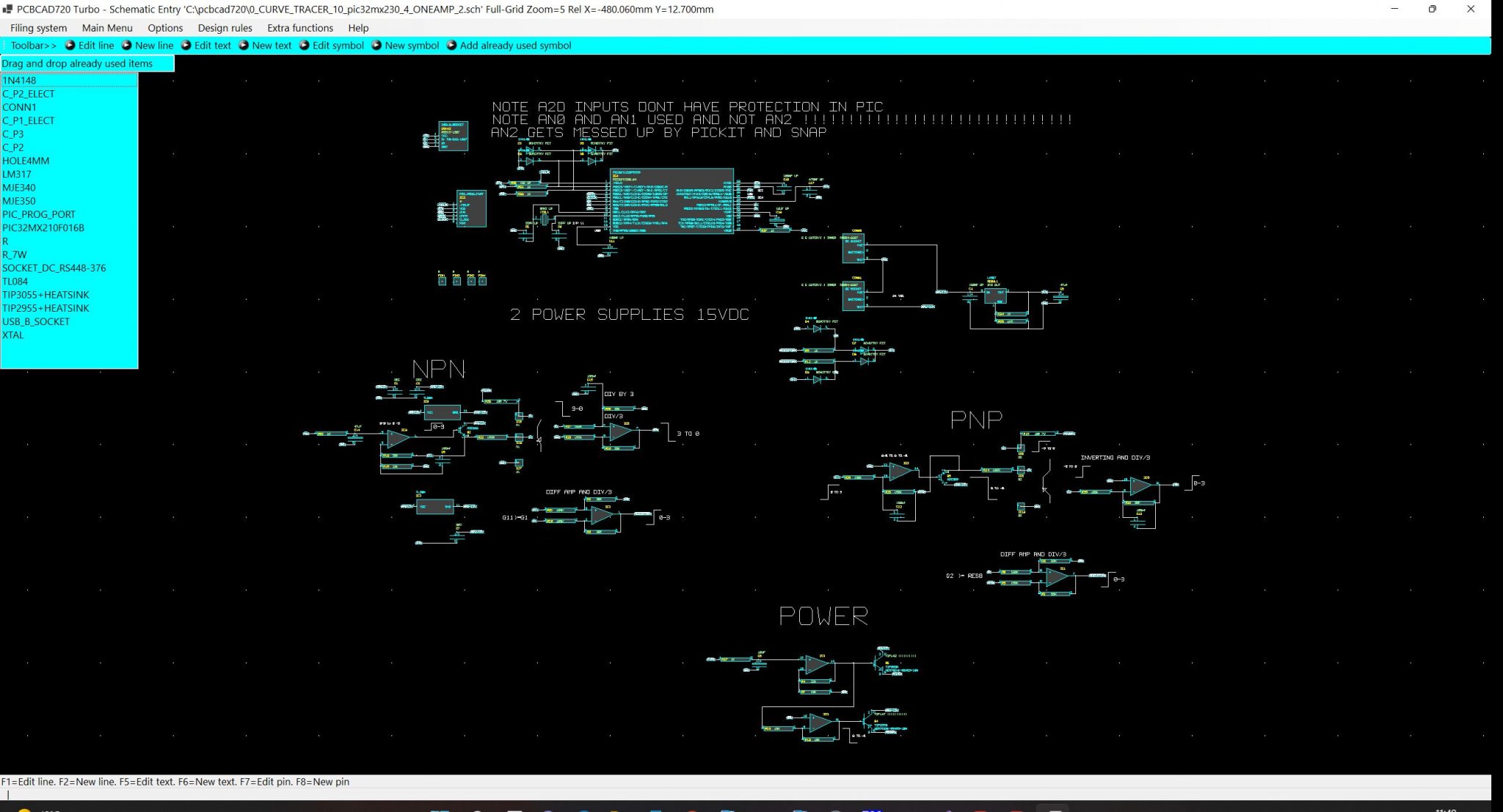Select HOLE4MM in the symbol list

coord(69,161)
